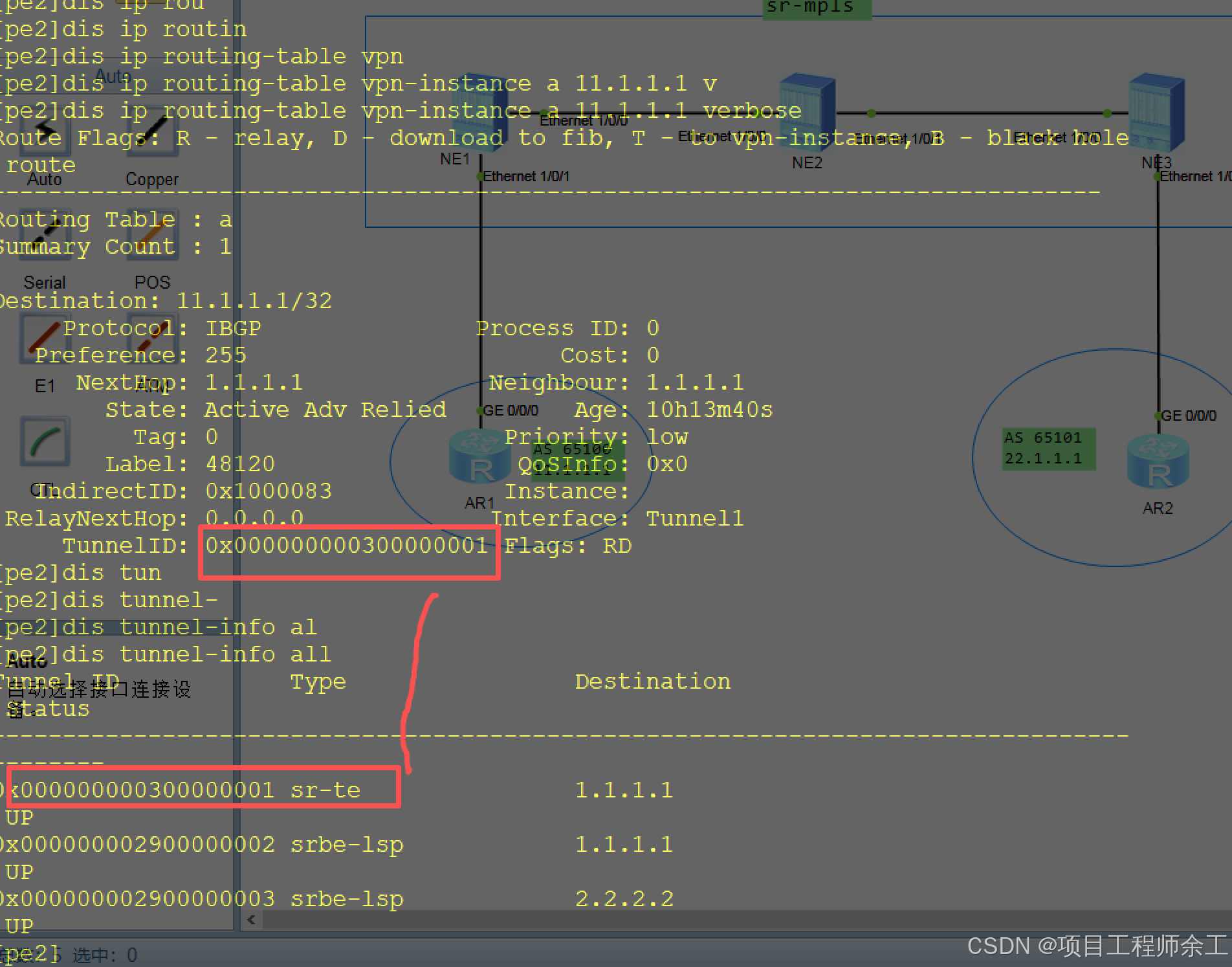Click the Age: 10h13m40s value
The height and width of the screenshot is (967, 1232).
[x=710, y=410]
